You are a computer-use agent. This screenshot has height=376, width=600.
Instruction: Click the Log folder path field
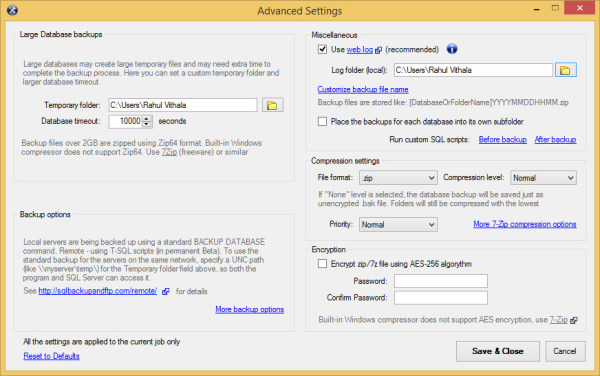(473, 70)
